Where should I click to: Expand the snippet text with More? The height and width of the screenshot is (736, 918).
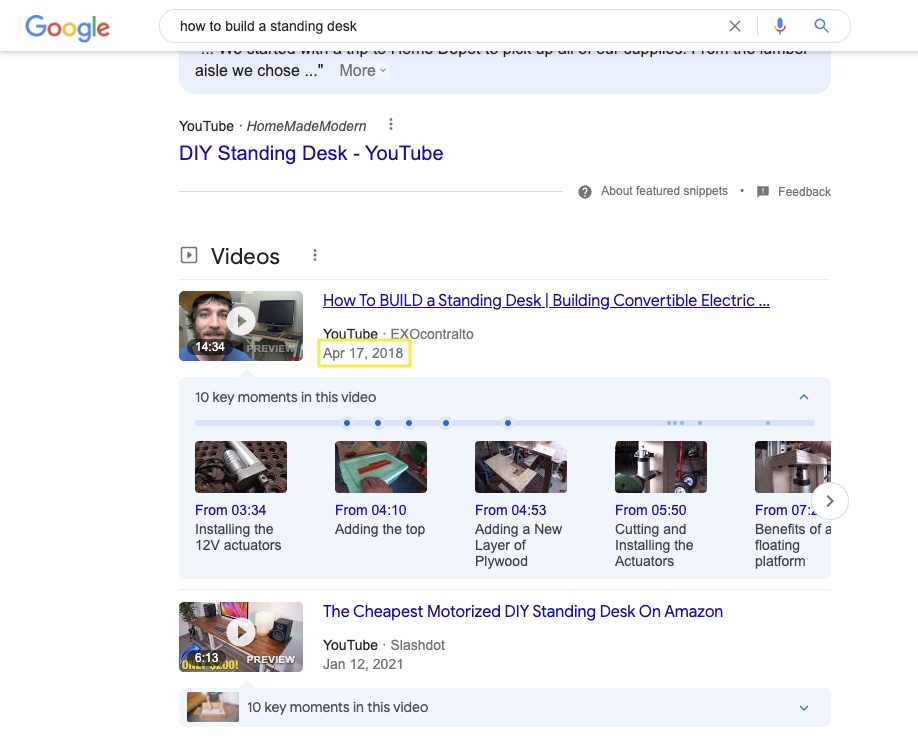coord(363,71)
